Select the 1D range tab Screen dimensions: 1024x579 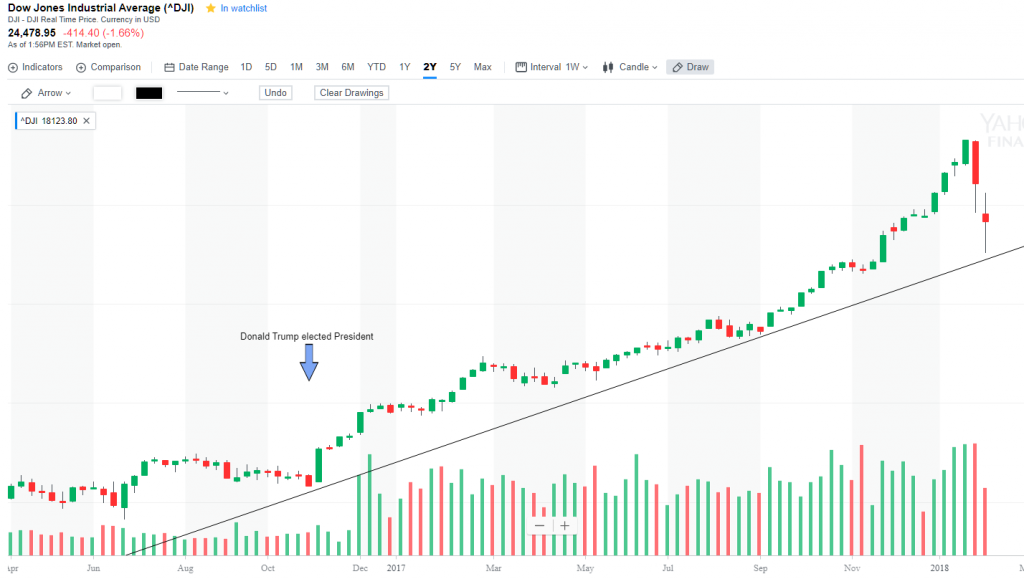(246, 67)
